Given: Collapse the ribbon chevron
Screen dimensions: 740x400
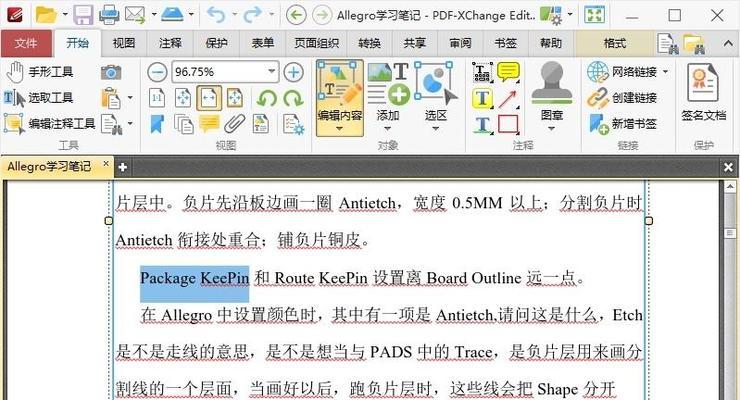Looking at the screenshot, I should click(728, 44).
